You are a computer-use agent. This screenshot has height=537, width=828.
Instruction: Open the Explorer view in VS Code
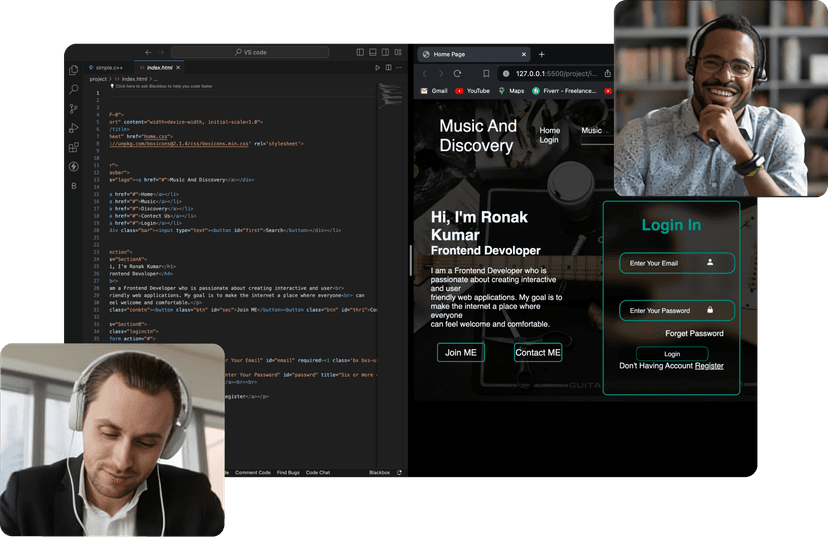point(74,70)
